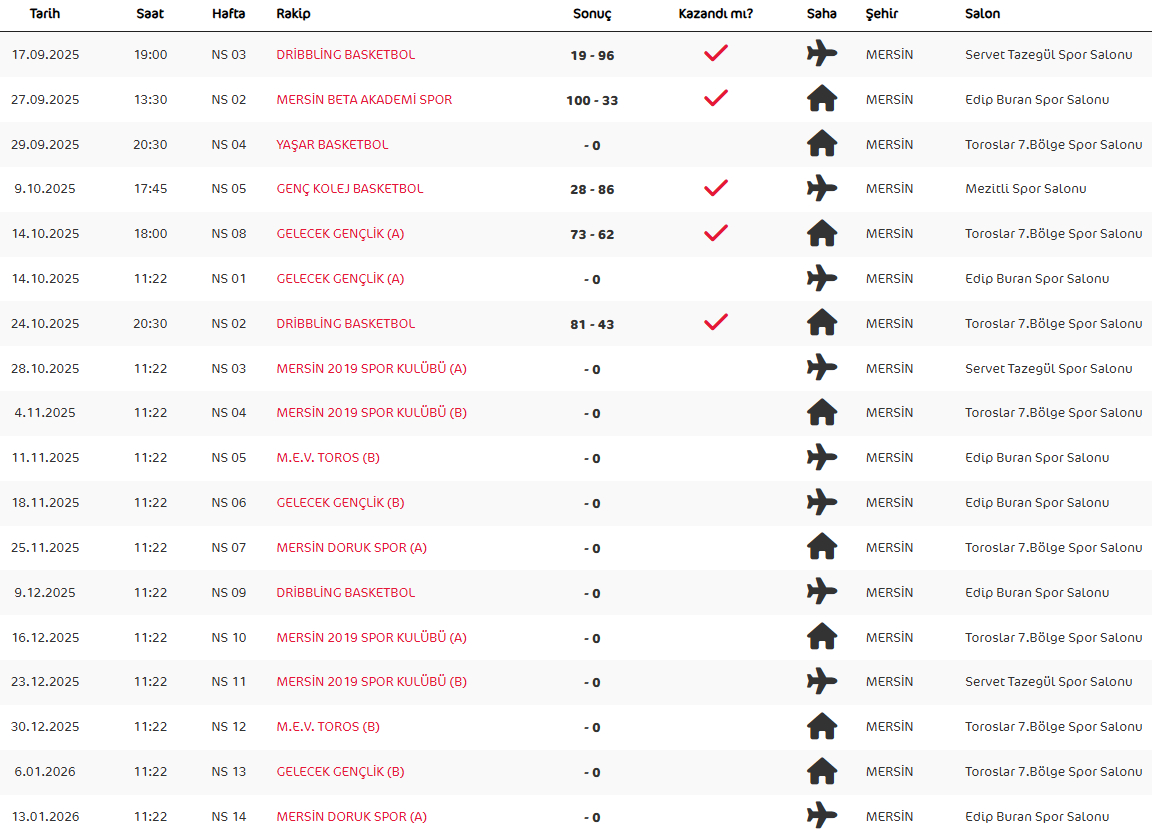The height and width of the screenshot is (829, 1152).
Task: Open GELECEK GENÇLİK (B) link on 18.11.2025
Action: click(x=340, y=503)
